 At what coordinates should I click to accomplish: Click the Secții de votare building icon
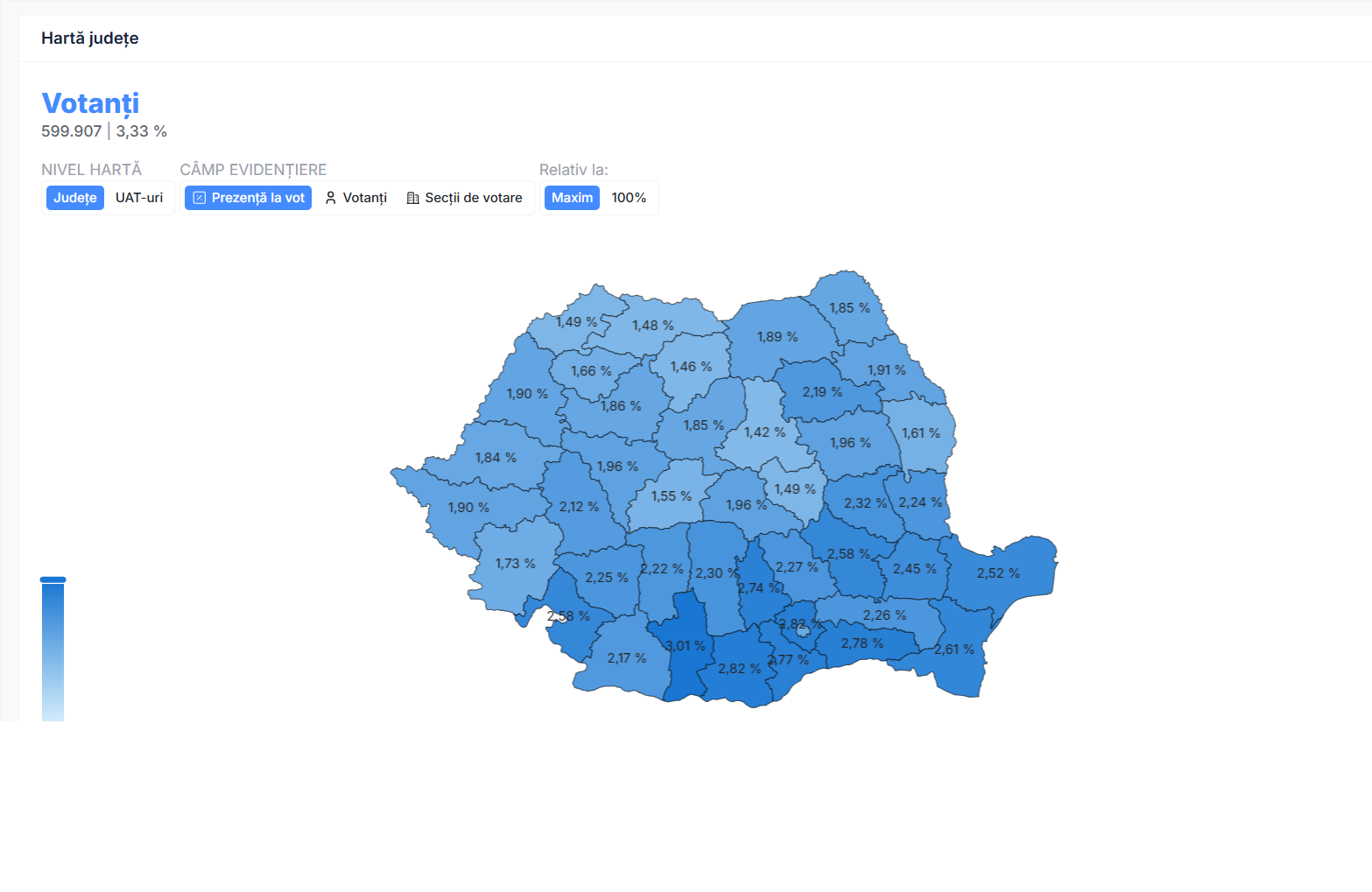pos(413,198)
